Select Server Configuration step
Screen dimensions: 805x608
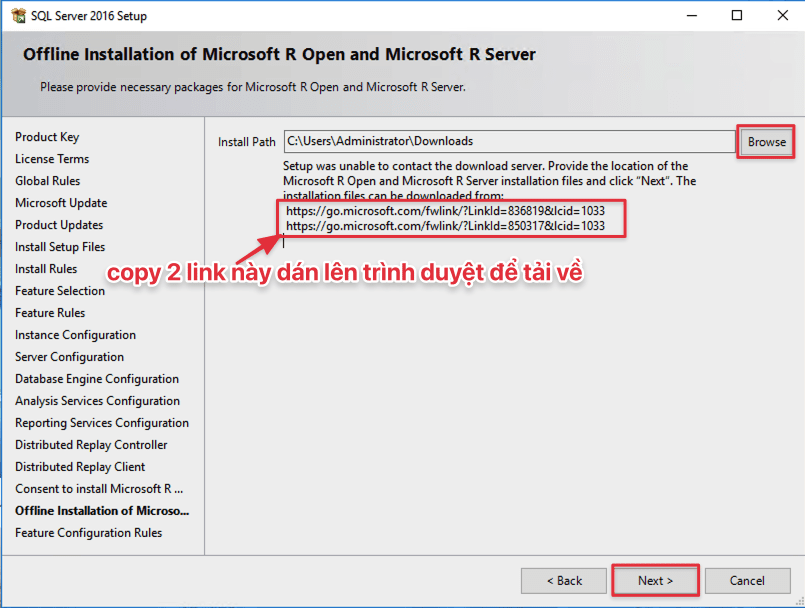click(70, 357)
